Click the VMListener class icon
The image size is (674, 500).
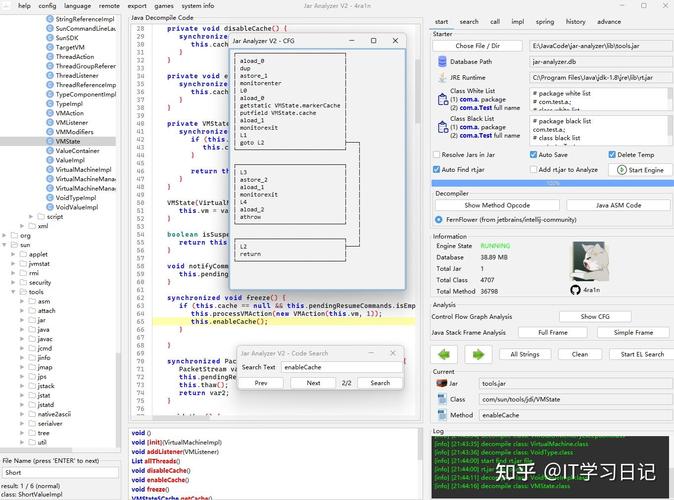pyautogui.click(x=50, y=123)
